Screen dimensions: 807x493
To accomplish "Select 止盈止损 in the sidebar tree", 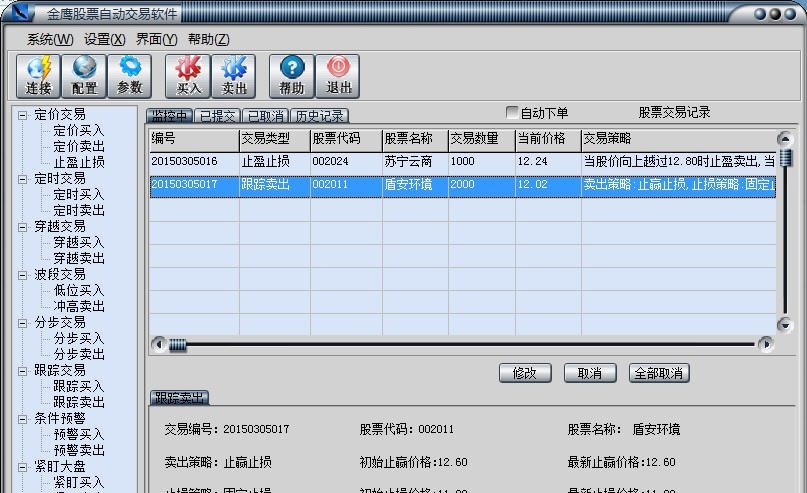I will [78, 162].
